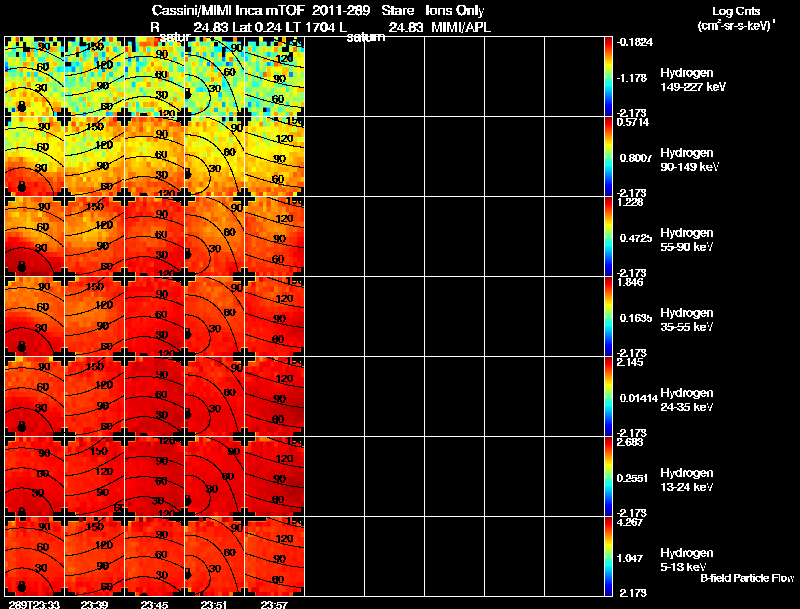Click the 'Hydrogen 55-90 keV' label
This screenshot has height=609, width=800.
coord(687,240)
